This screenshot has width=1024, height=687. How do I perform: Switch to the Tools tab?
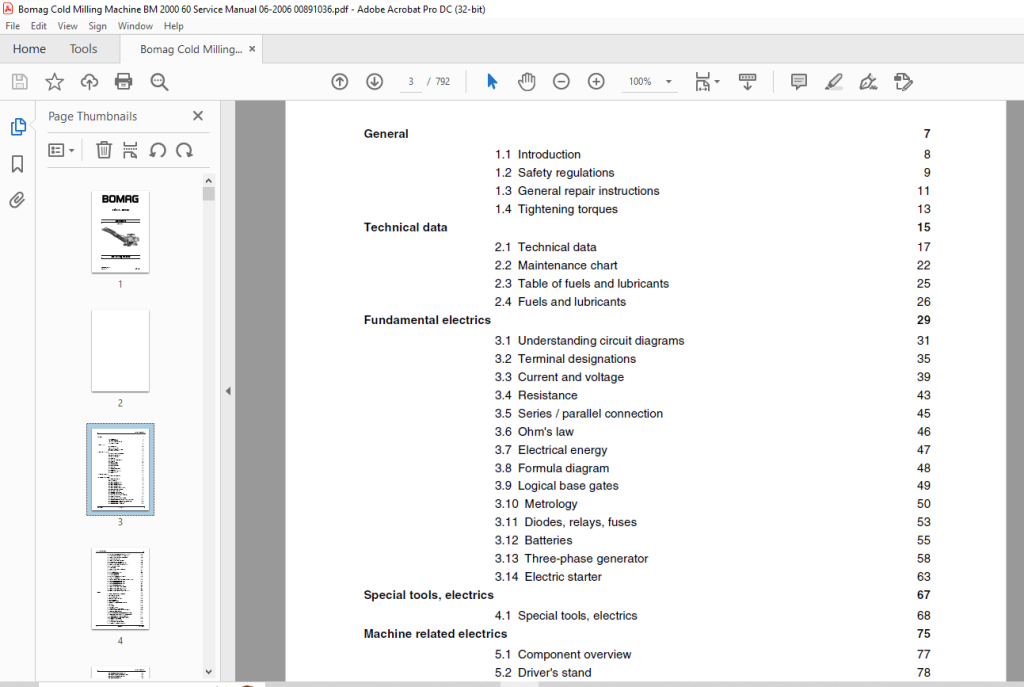coord(83,49)
